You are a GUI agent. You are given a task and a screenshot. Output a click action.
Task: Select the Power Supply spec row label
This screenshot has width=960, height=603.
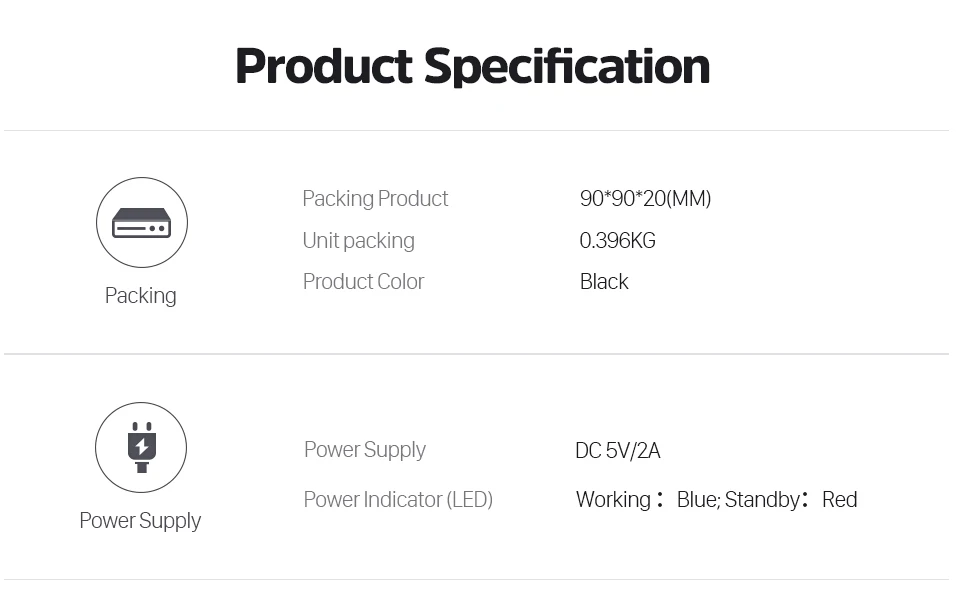[x=364, y=450]
